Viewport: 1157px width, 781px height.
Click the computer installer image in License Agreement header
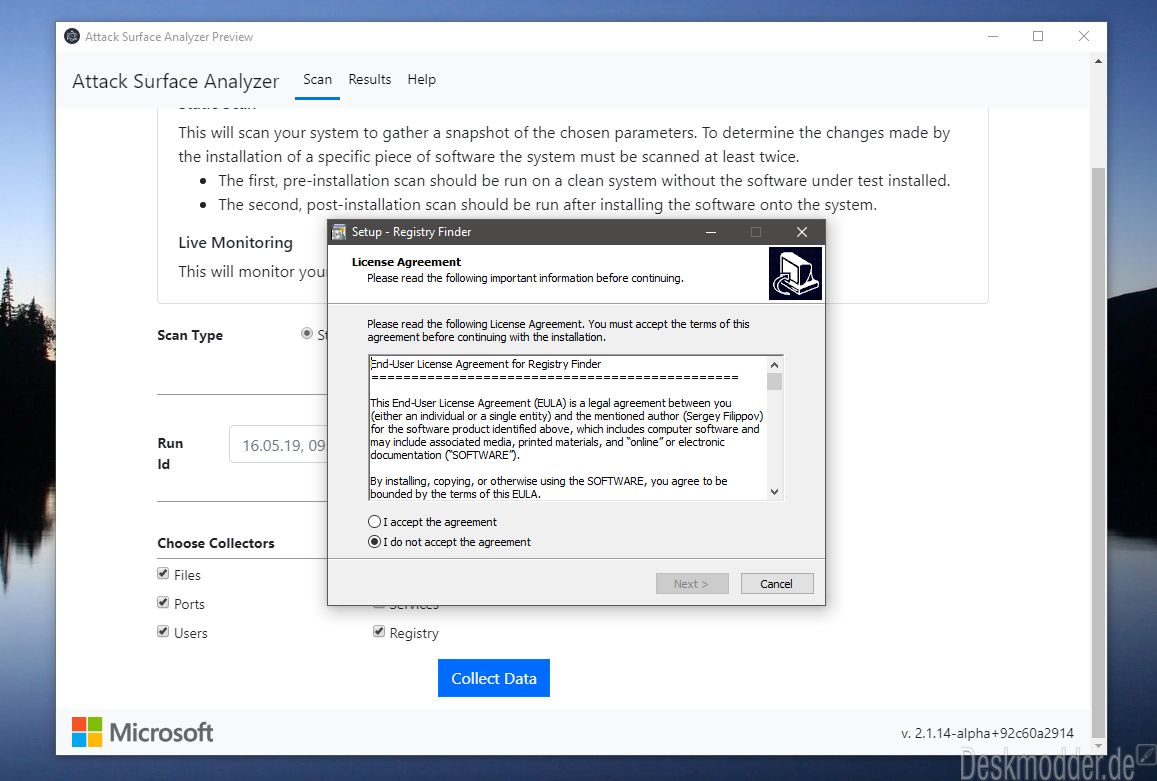click(795, 273)
